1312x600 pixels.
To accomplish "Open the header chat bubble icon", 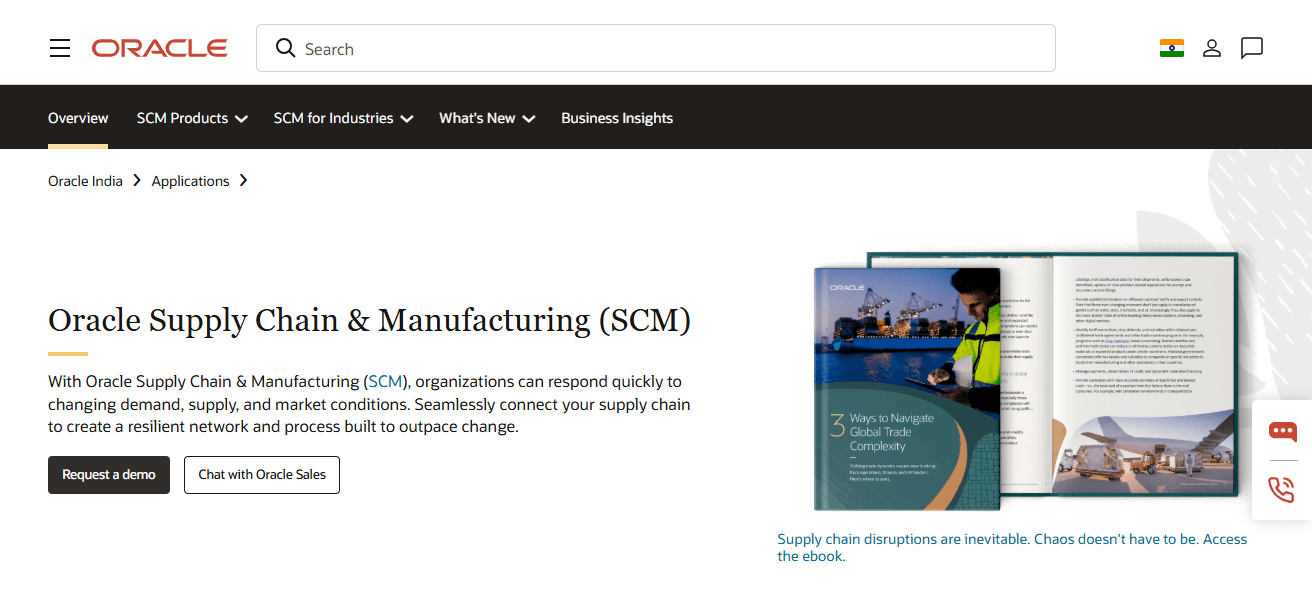I will click(x=1252, y=48).
